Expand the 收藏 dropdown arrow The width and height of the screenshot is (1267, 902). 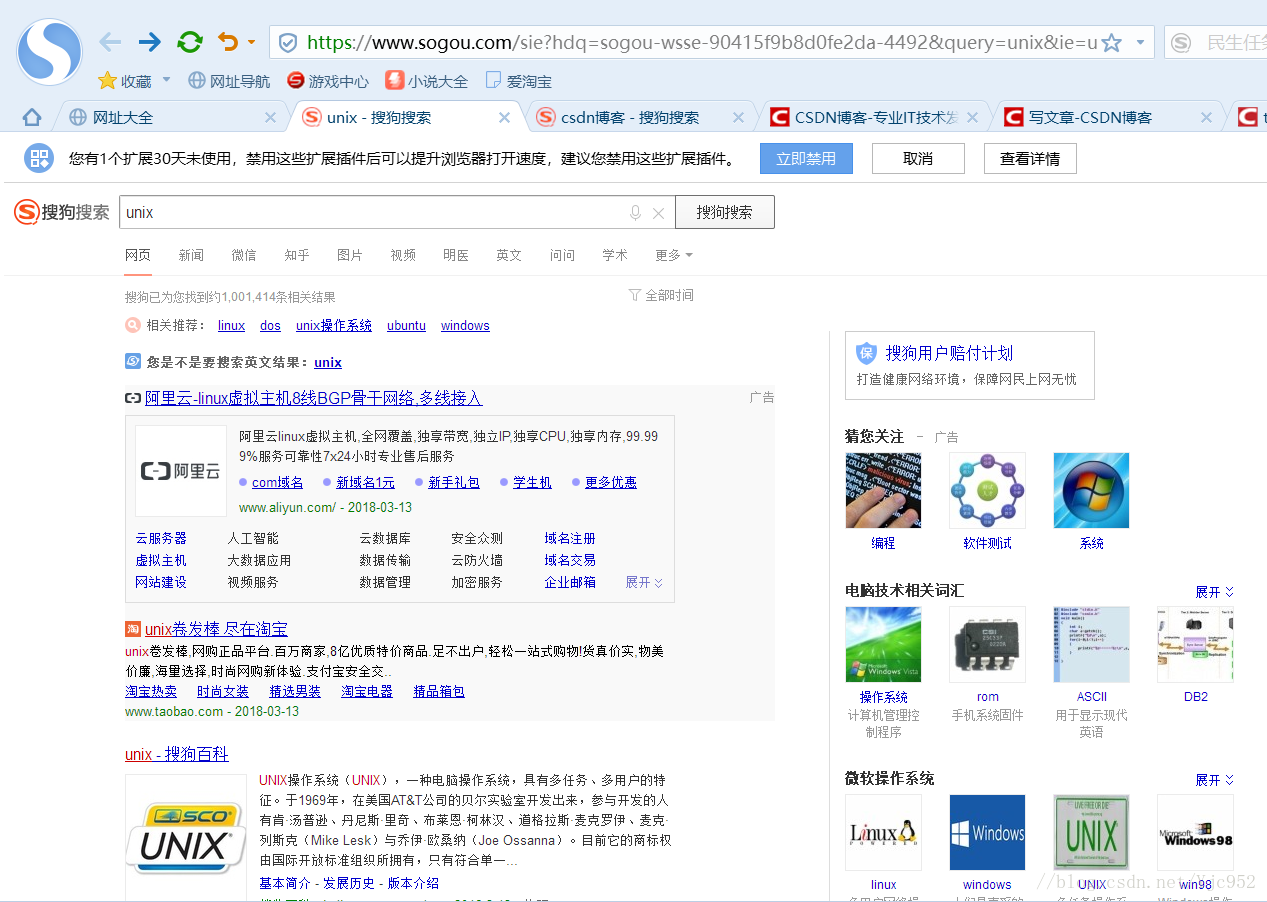[x=166, y=80]
